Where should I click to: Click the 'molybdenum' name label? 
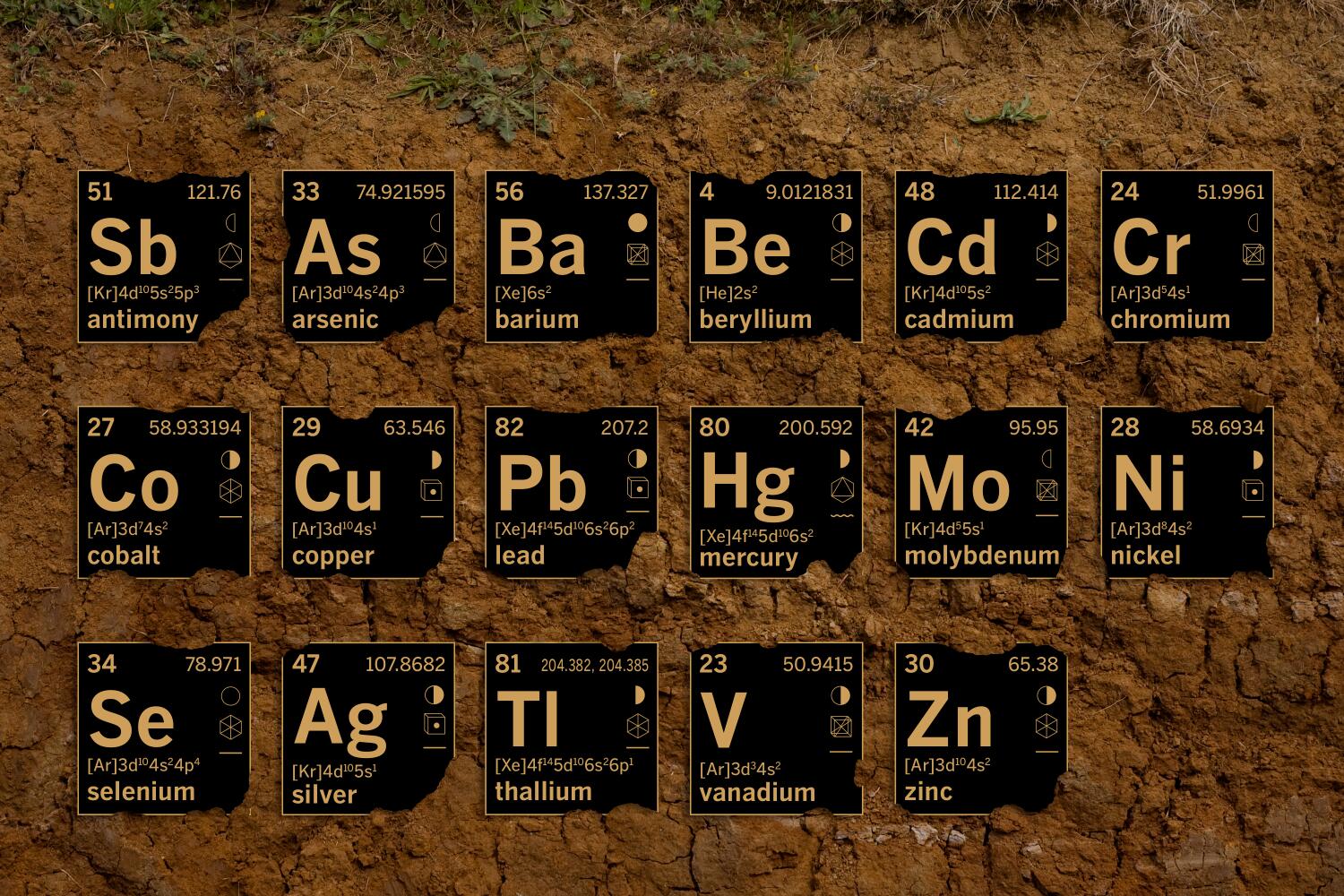(982, 556)
